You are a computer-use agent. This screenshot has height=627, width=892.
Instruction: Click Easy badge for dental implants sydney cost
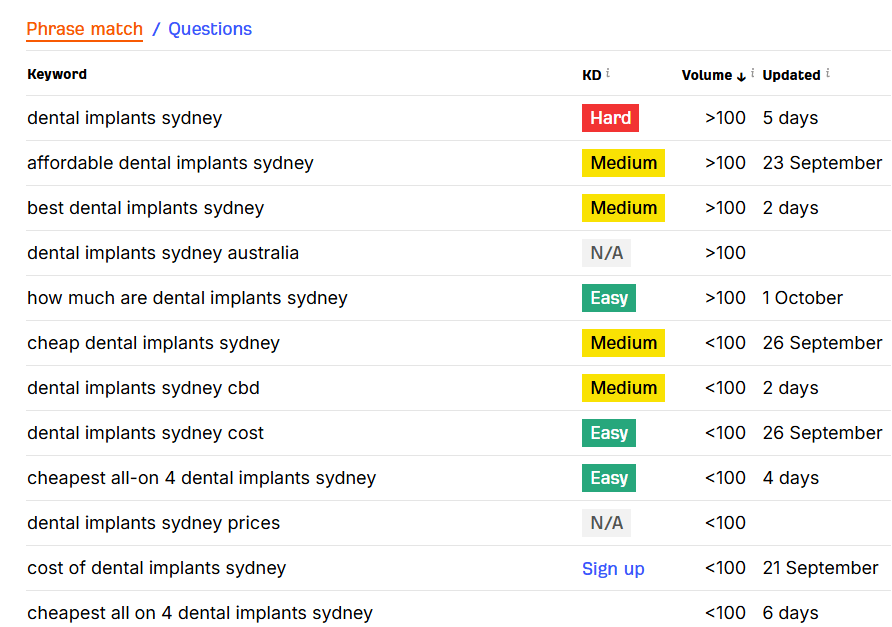click(609, 433)
